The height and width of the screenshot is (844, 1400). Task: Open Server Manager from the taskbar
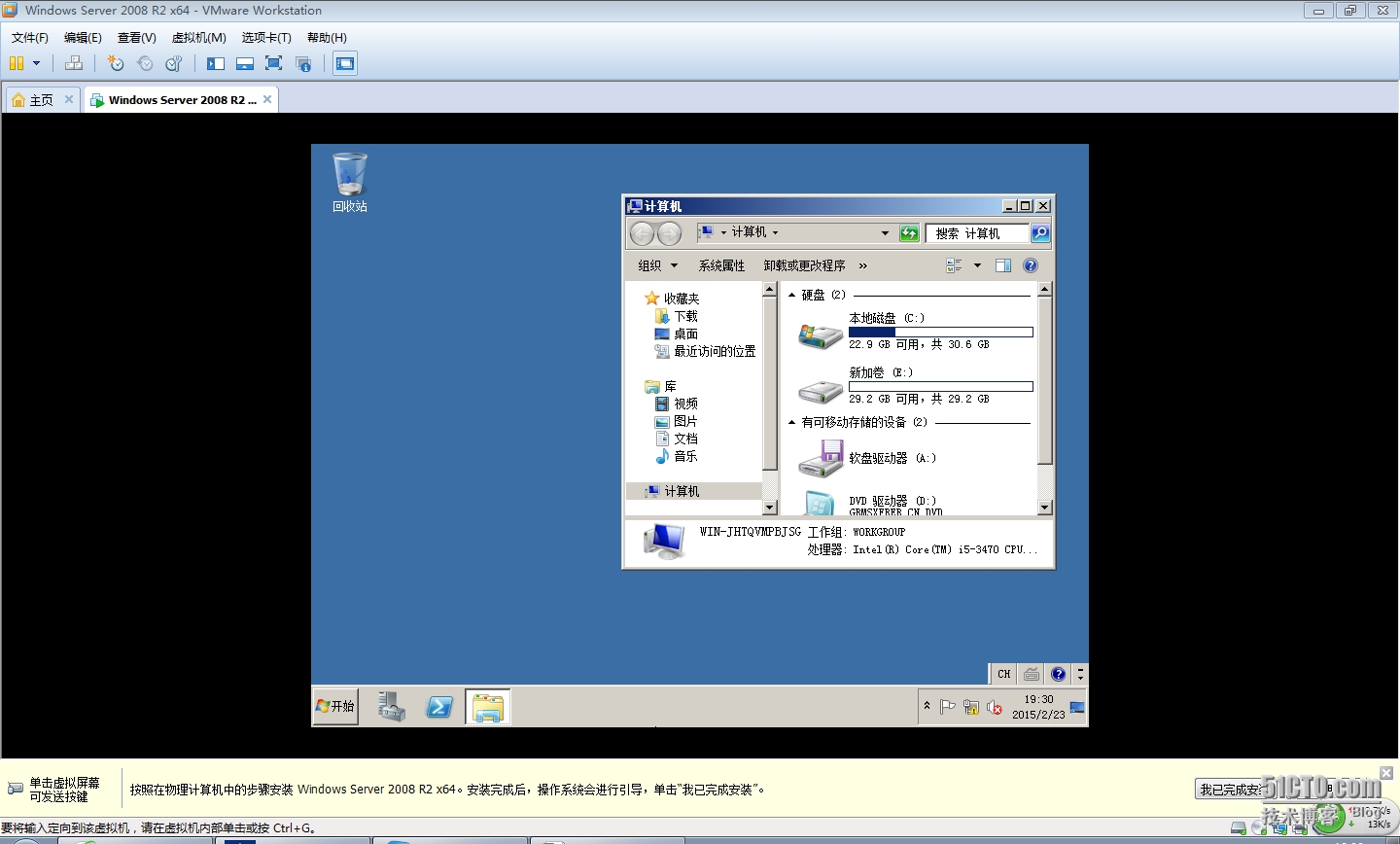coord(392,706)
